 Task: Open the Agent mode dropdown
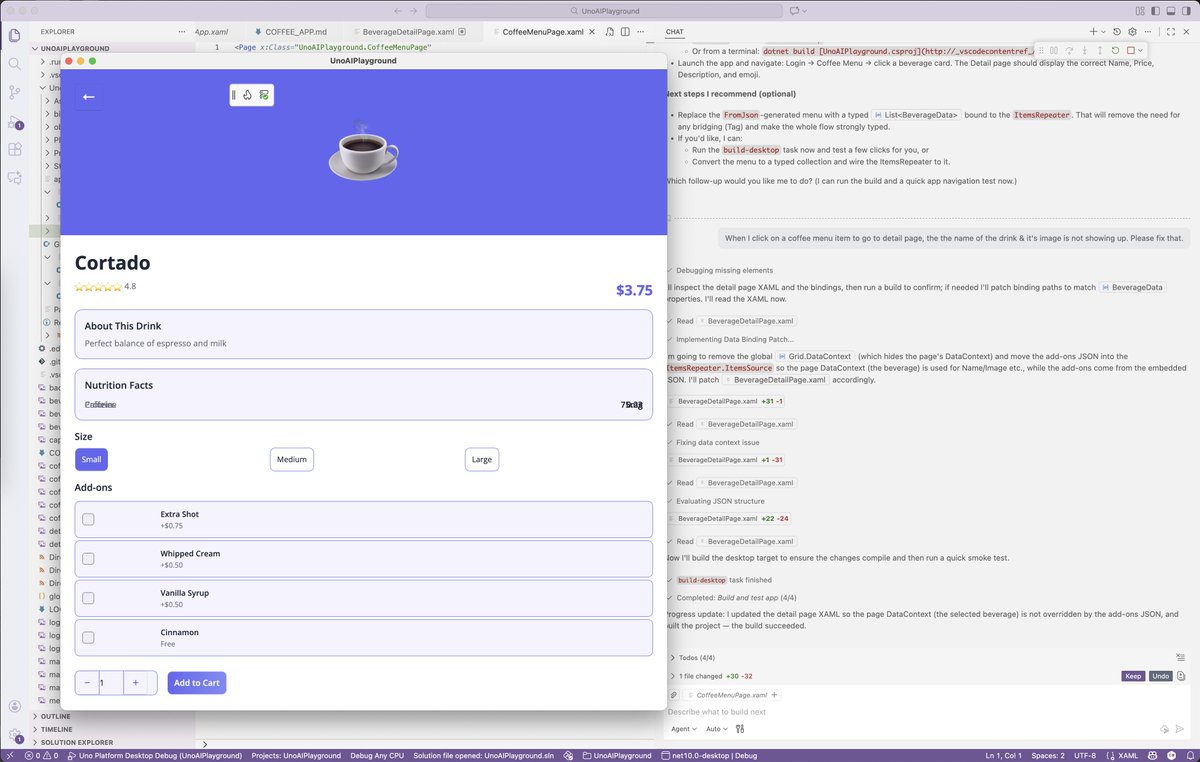(684, 729)
